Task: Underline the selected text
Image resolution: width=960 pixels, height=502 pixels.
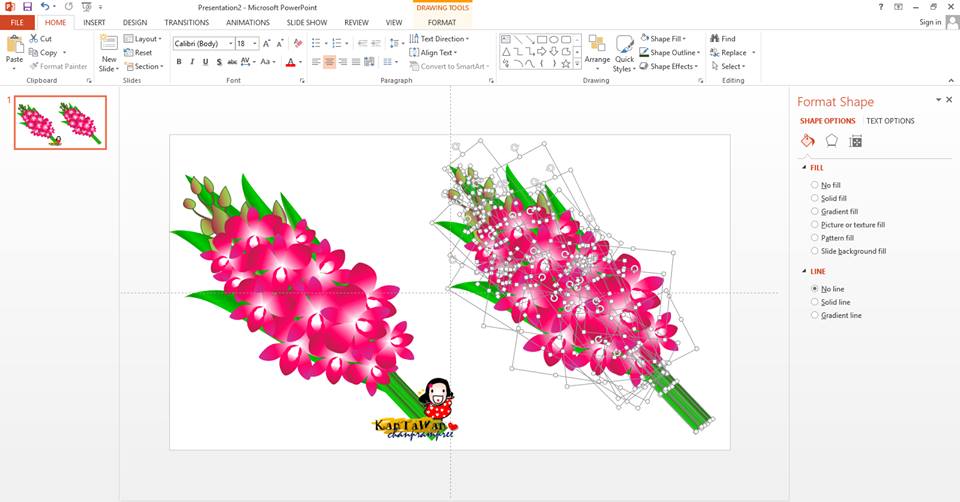Action: [205, 62]
